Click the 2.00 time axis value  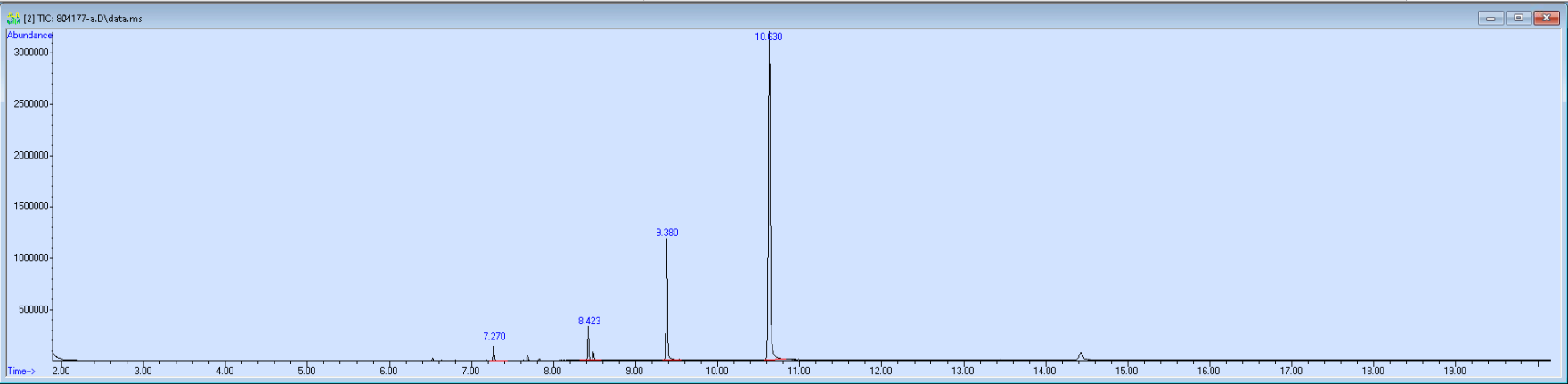61,372
